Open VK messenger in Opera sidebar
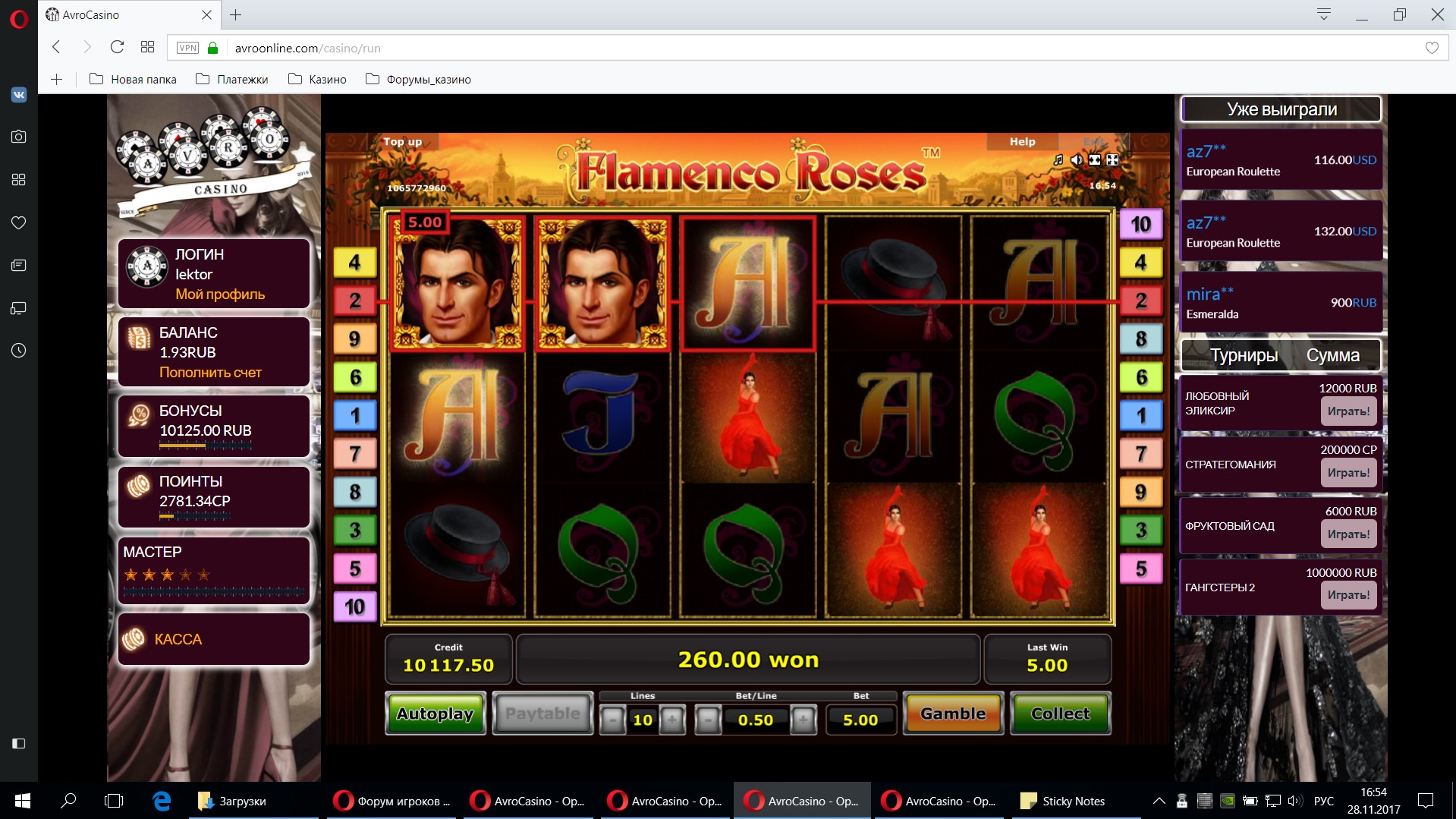The image size is (1456, 819). [x=19, y=94]
